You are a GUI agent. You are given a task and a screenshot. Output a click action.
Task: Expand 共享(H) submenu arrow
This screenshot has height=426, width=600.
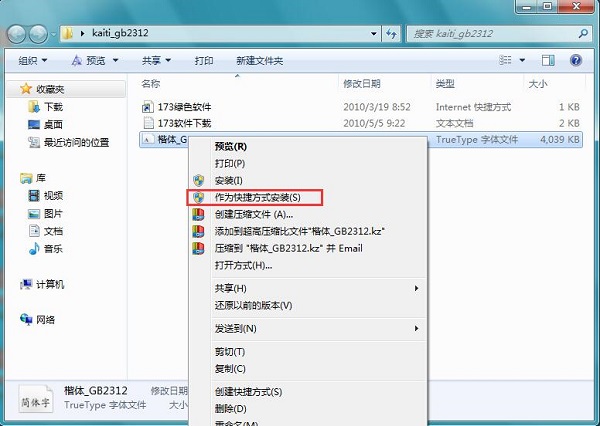pos(416,288)
